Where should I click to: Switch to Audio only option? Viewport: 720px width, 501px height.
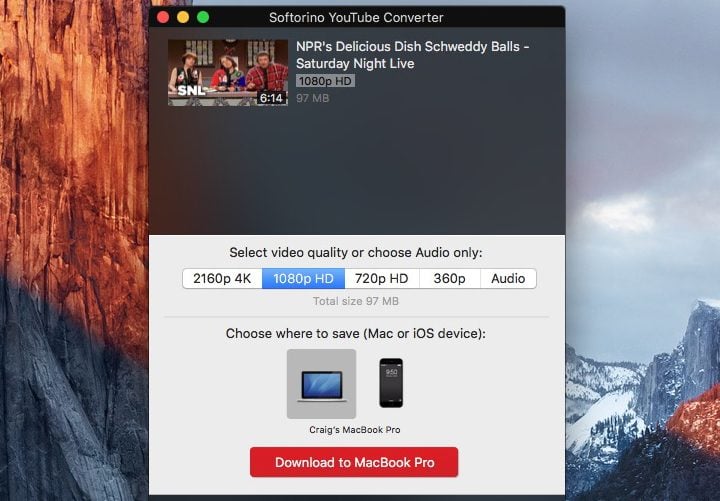pos(508,279)
